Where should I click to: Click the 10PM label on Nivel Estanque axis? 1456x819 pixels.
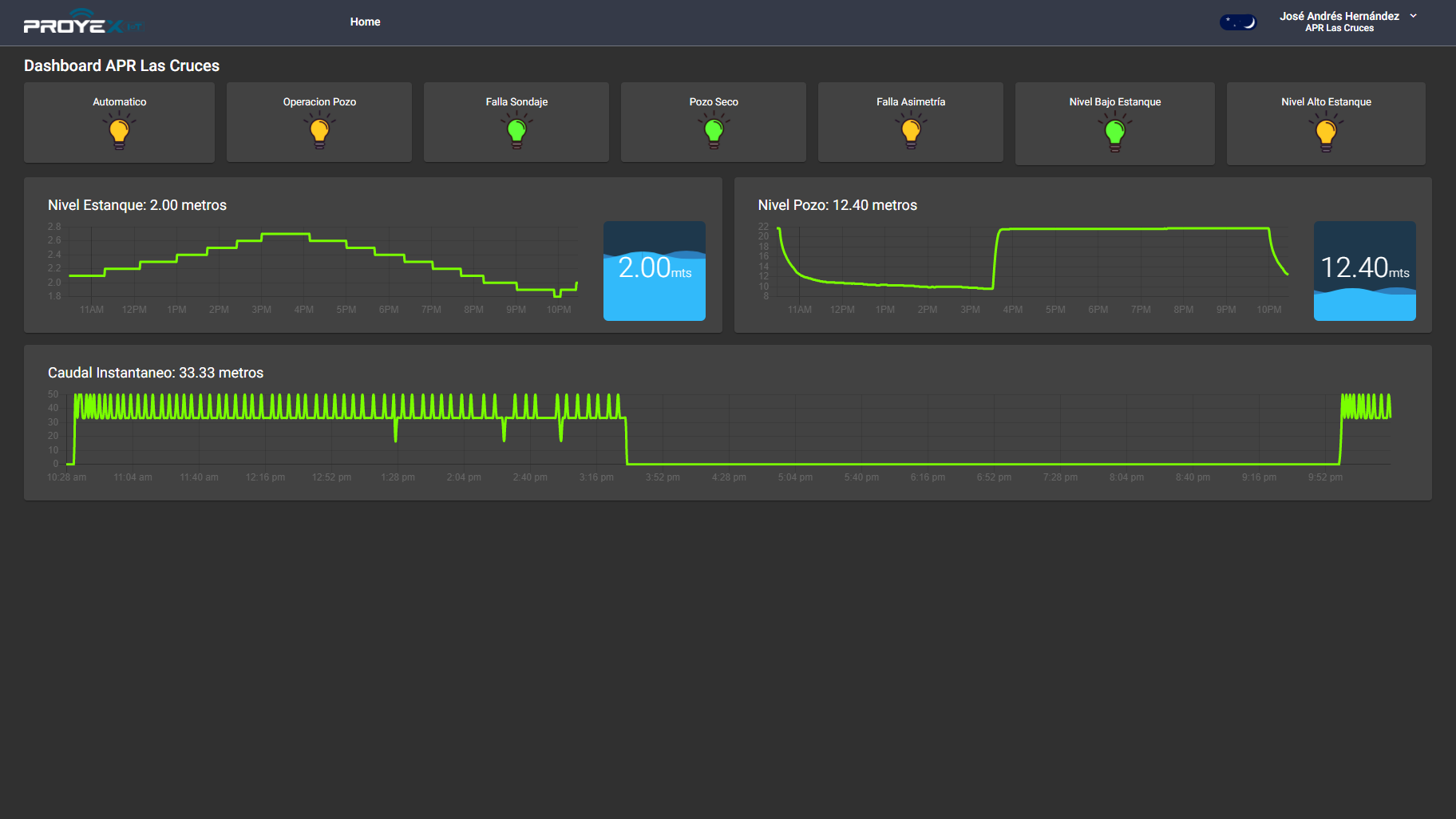tap(559, 310)
